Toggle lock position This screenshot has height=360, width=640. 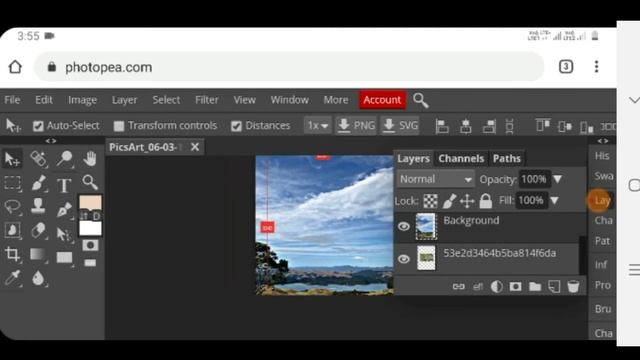(x=467, y=201)
